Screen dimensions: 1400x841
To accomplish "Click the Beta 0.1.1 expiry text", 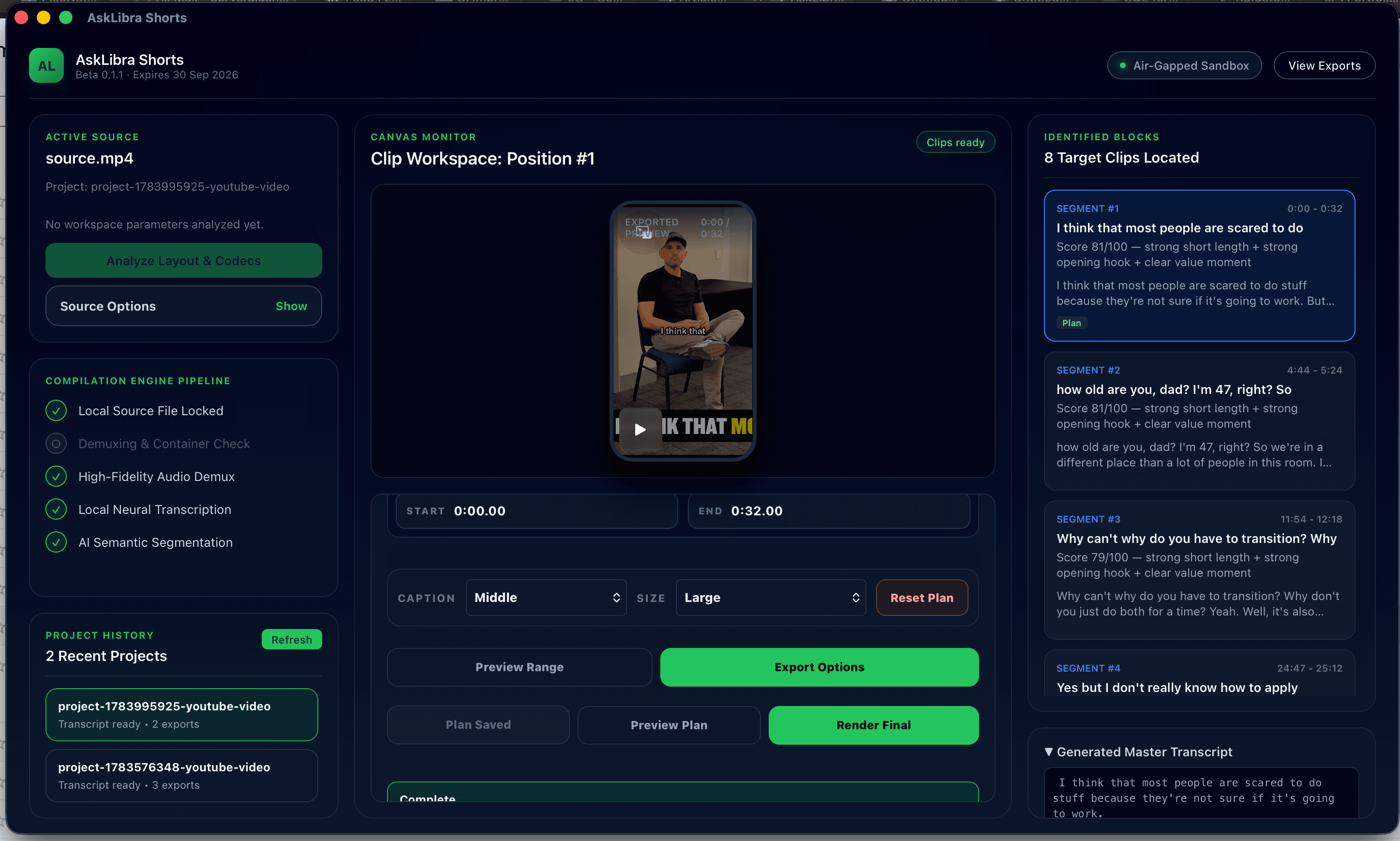I will [x=157, y=75].
